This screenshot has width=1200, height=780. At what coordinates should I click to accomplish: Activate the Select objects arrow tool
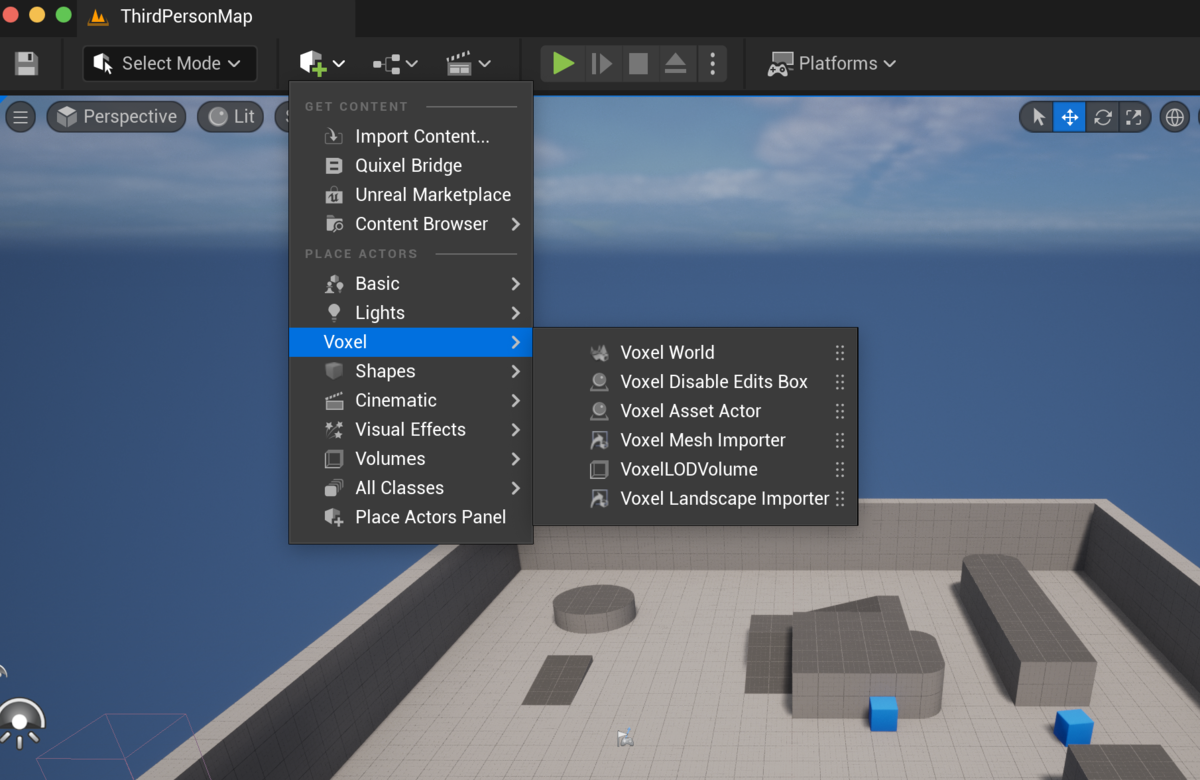coord(1038,117)
